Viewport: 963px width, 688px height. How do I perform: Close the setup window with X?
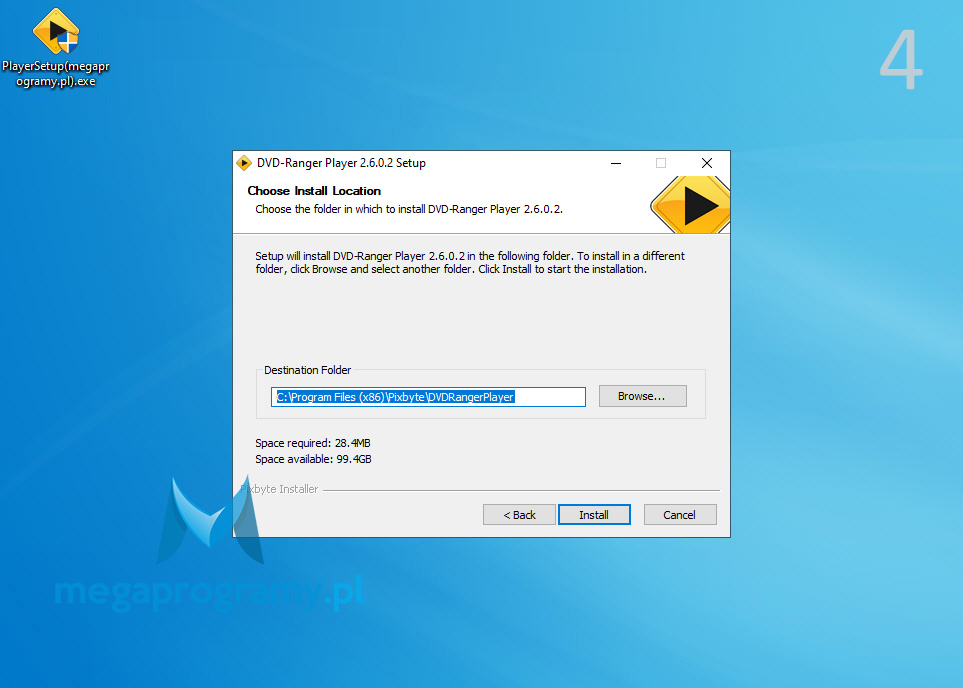(707, 163)
